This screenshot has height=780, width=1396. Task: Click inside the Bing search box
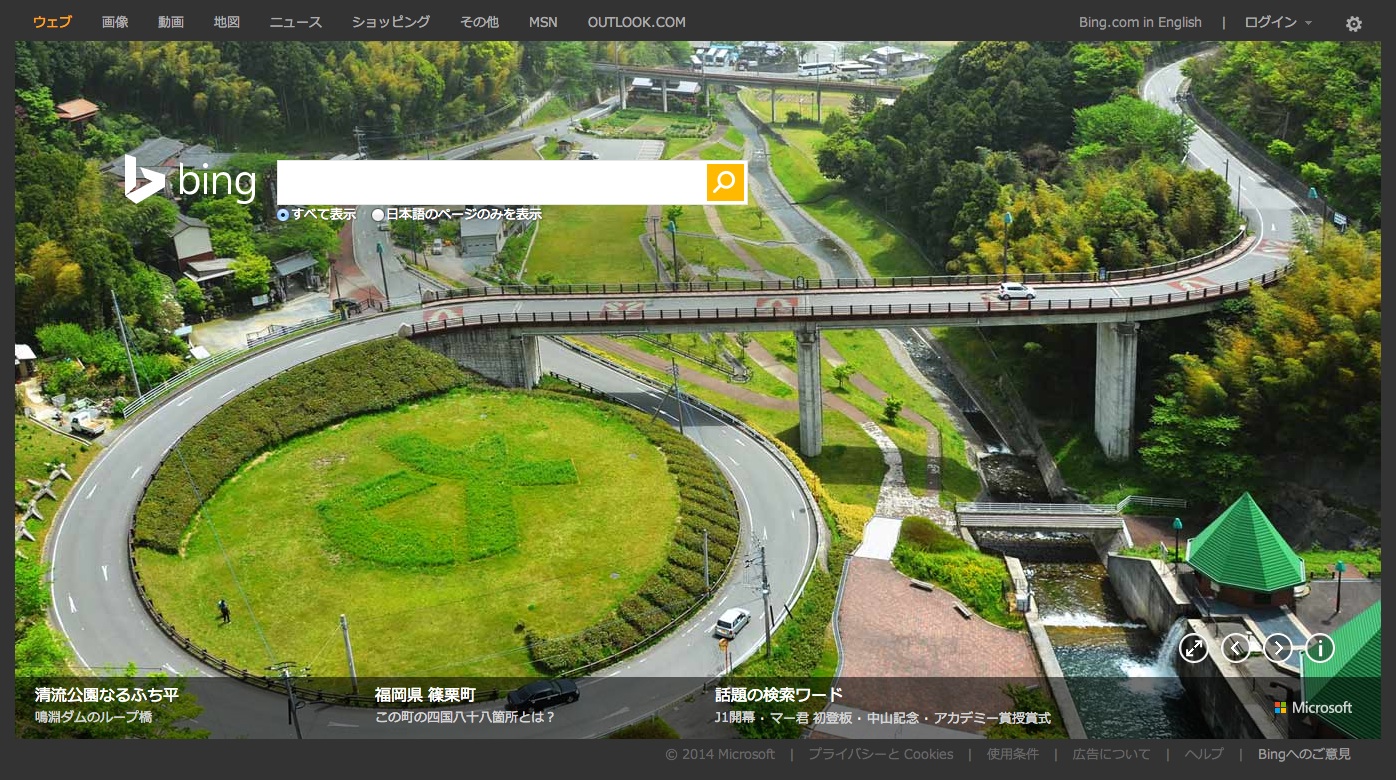coord(490,182)
